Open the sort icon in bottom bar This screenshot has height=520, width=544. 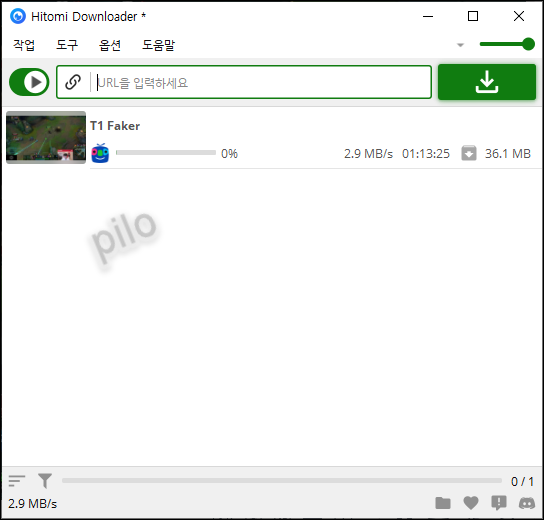point(17,481)
